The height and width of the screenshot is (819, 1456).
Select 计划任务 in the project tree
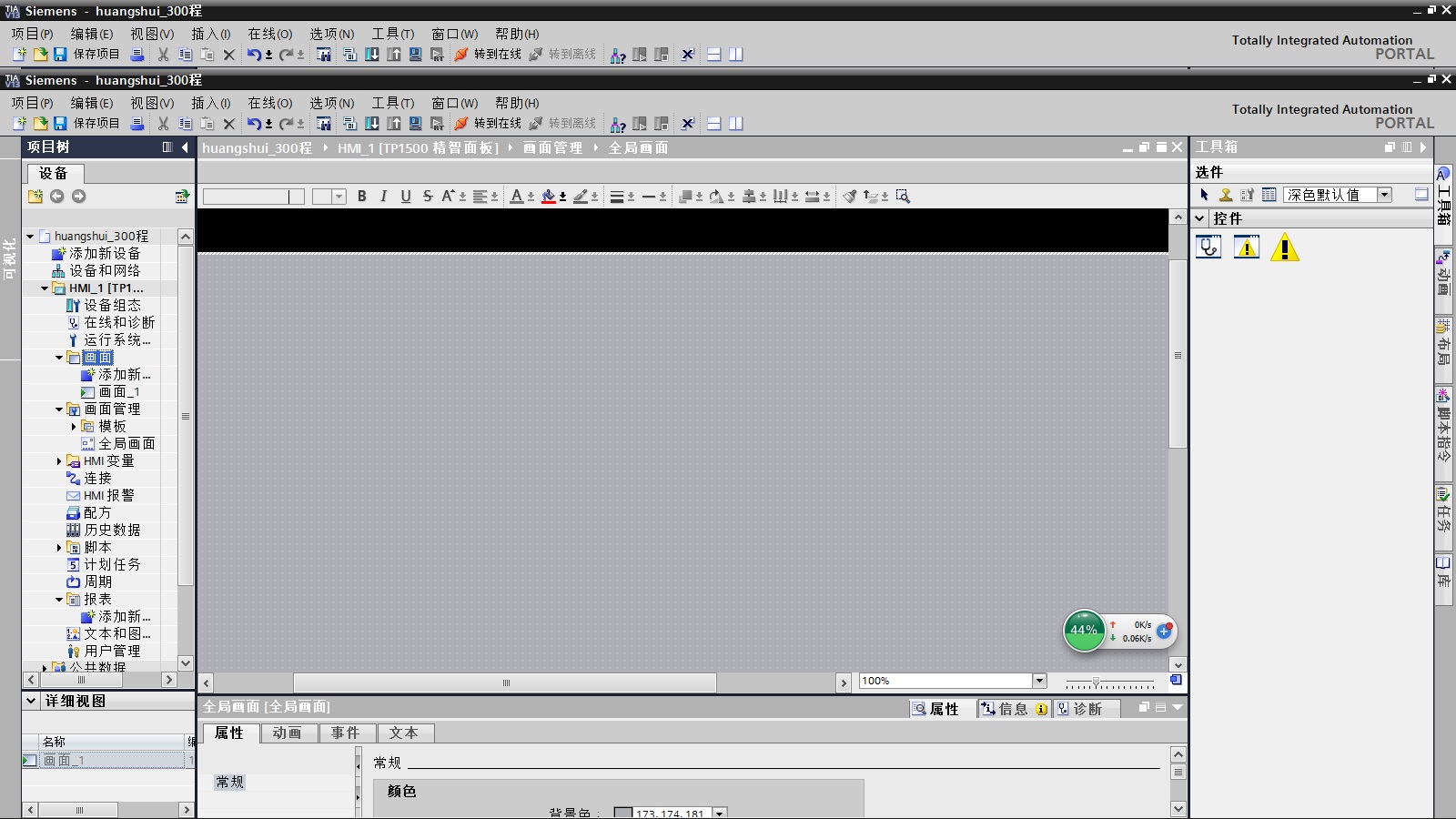112,565
